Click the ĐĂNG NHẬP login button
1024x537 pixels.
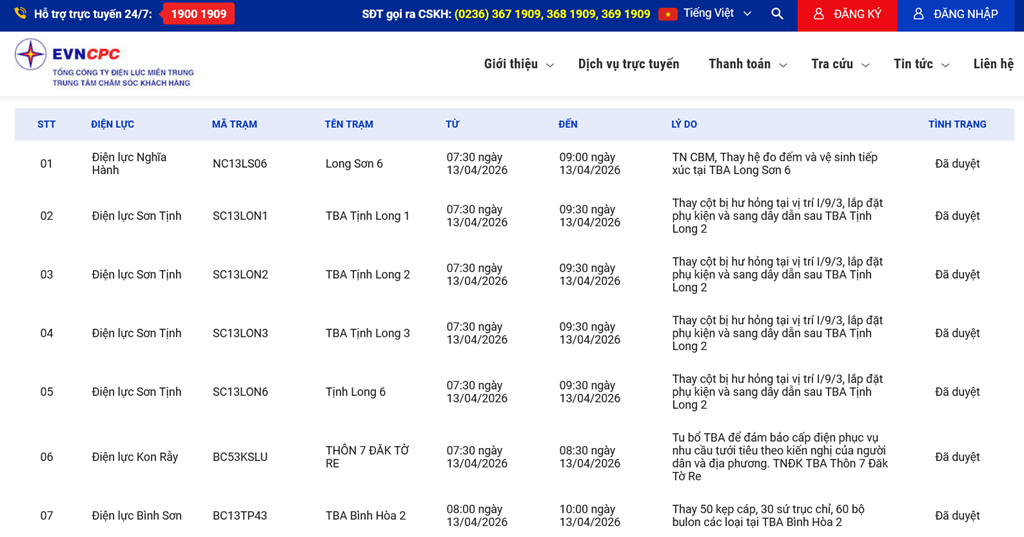tap(955, 15)
